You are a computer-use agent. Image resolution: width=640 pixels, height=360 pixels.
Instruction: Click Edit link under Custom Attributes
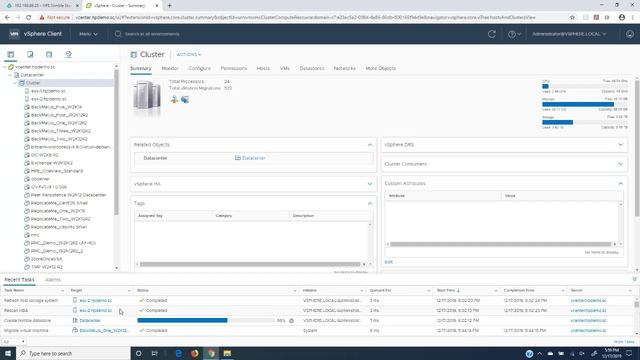click(389, 262)
